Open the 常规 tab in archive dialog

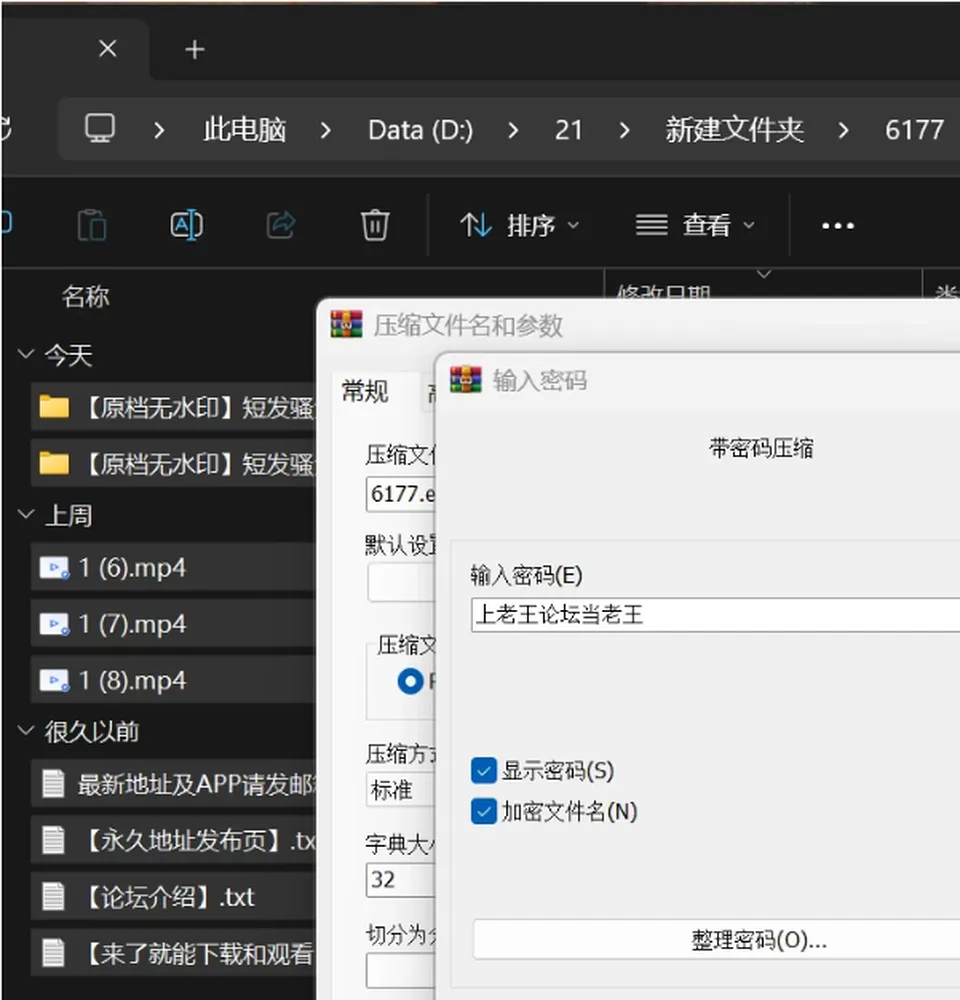tap(365, 391)
